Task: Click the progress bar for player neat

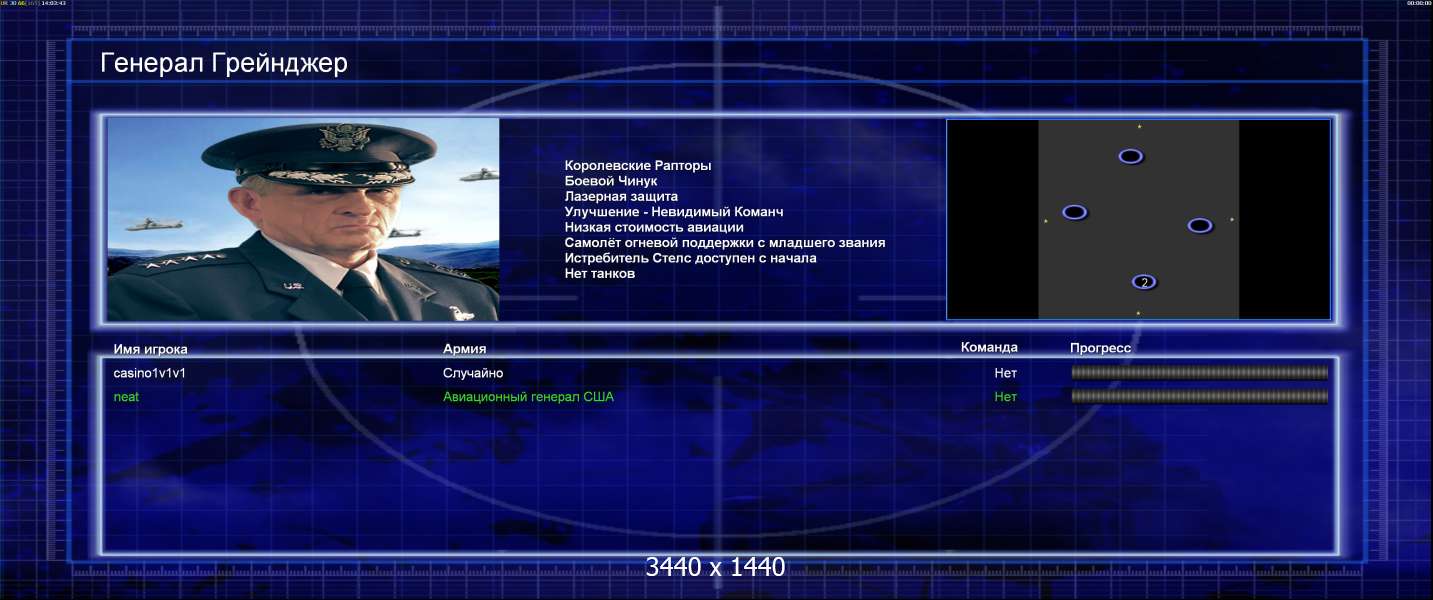Action: tap(1200, 396)
